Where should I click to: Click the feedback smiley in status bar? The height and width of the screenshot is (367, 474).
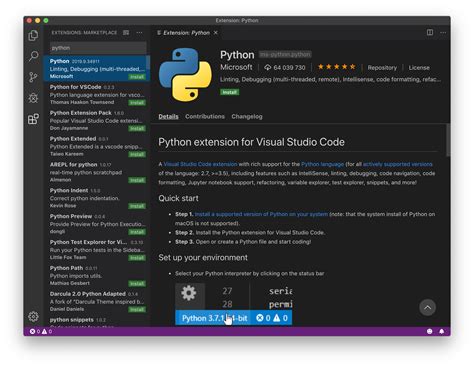click(429, 331)
